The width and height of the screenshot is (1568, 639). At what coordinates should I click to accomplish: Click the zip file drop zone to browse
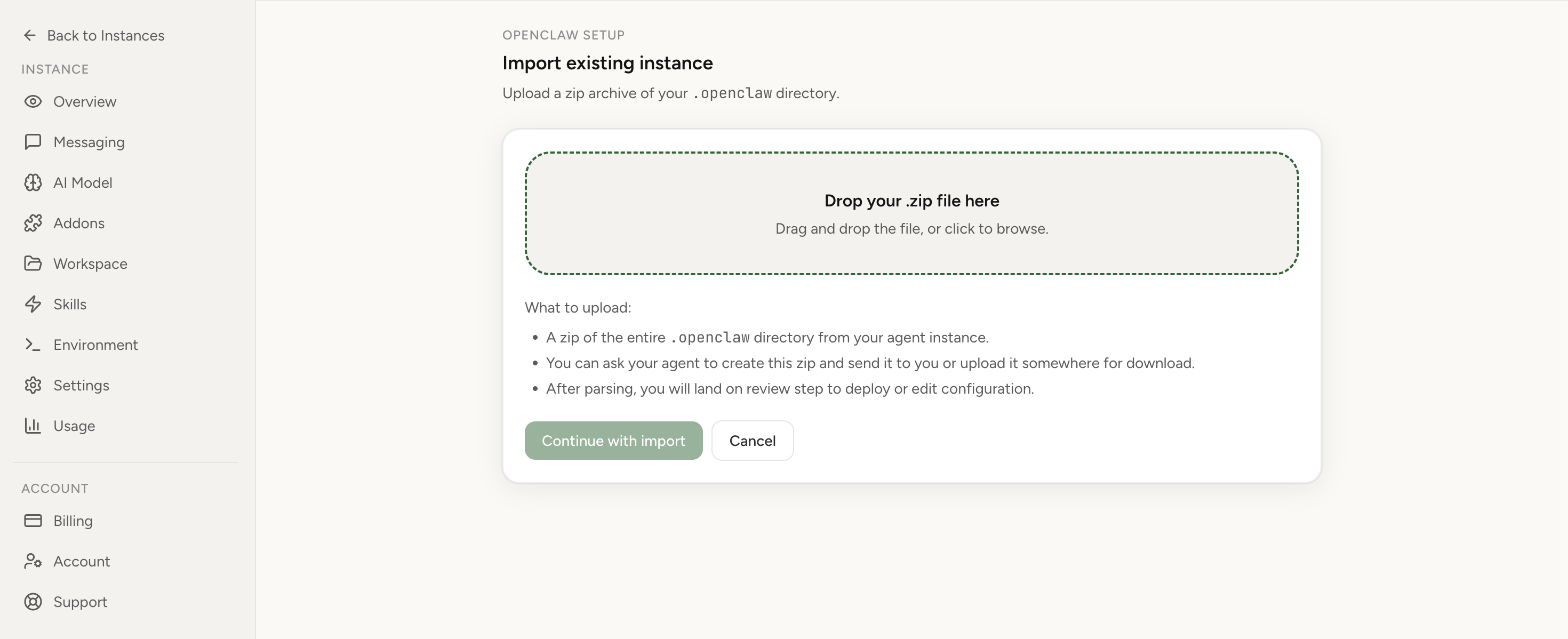point(911,213)
